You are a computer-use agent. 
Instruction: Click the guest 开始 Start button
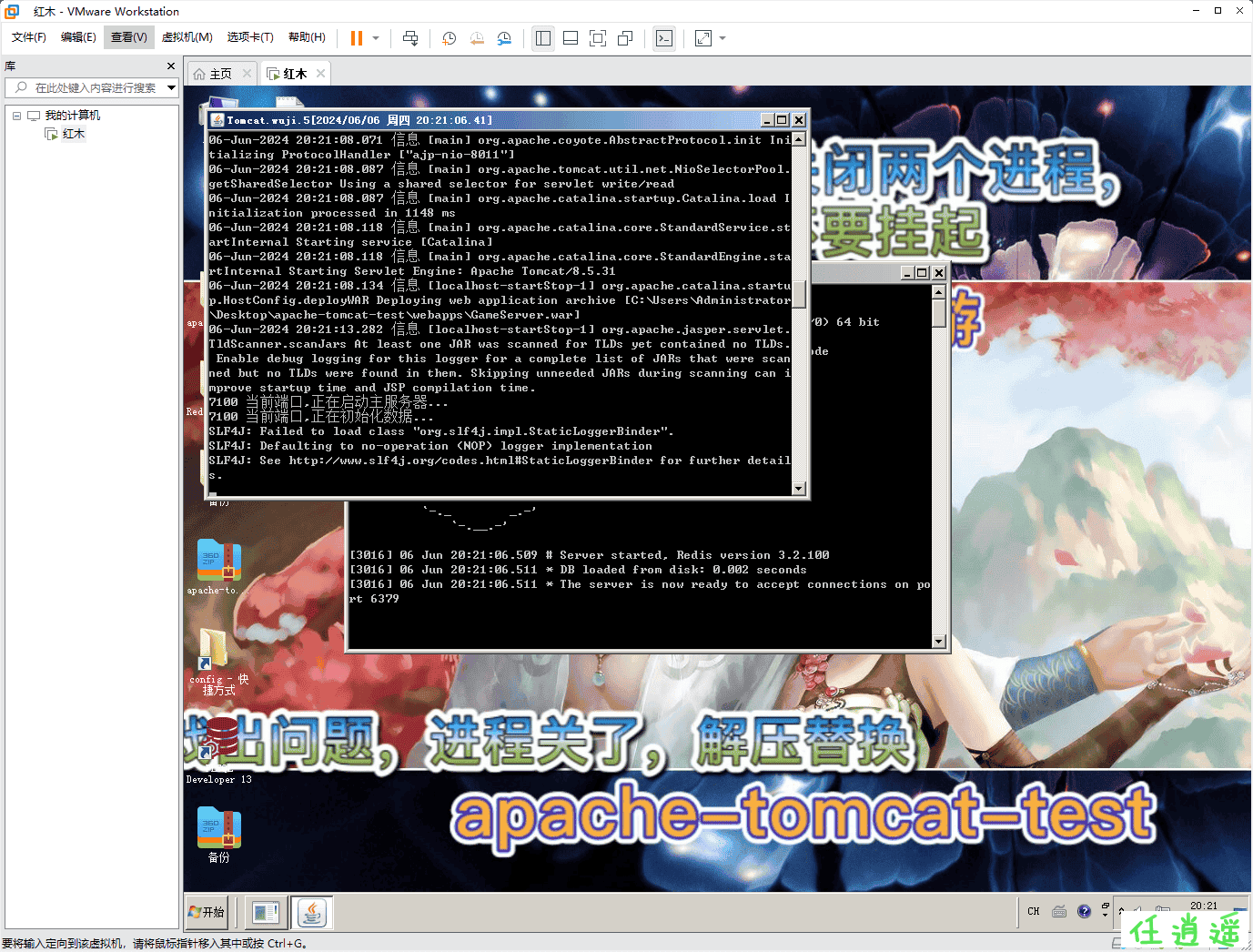point(207,912)
